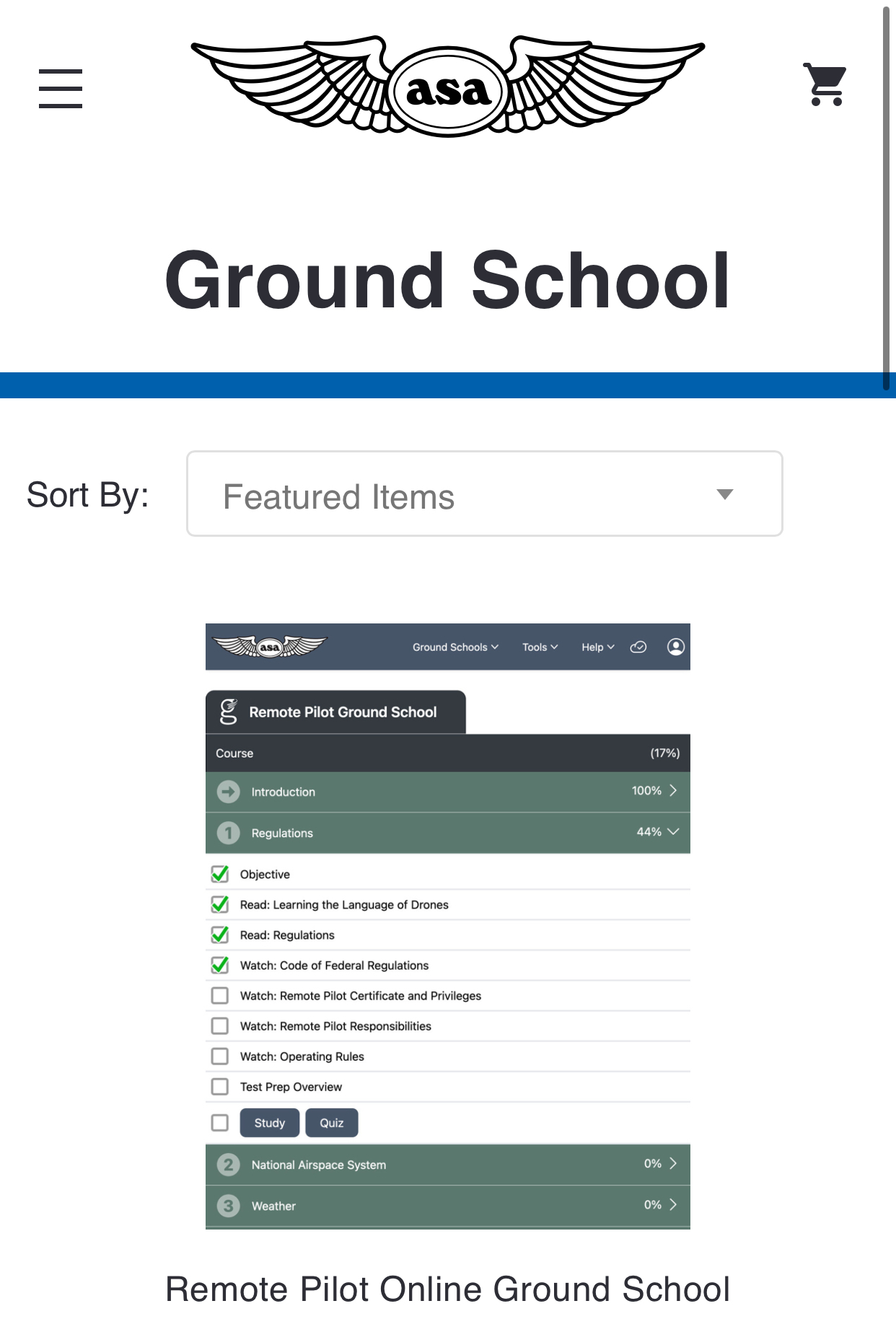Open the Sort By Featured Items dropdown

[x=484, y=494]
